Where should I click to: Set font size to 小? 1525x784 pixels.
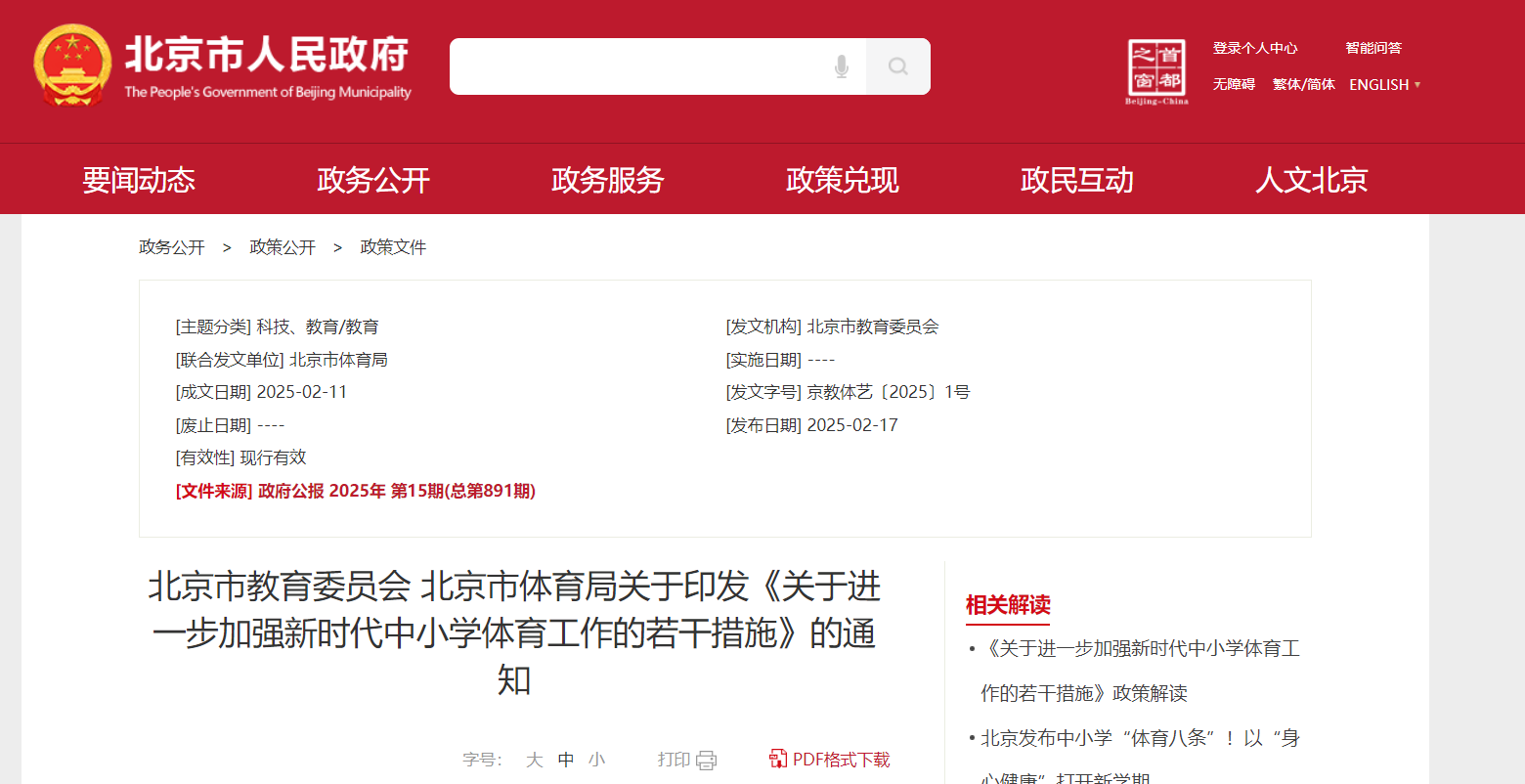597,760
